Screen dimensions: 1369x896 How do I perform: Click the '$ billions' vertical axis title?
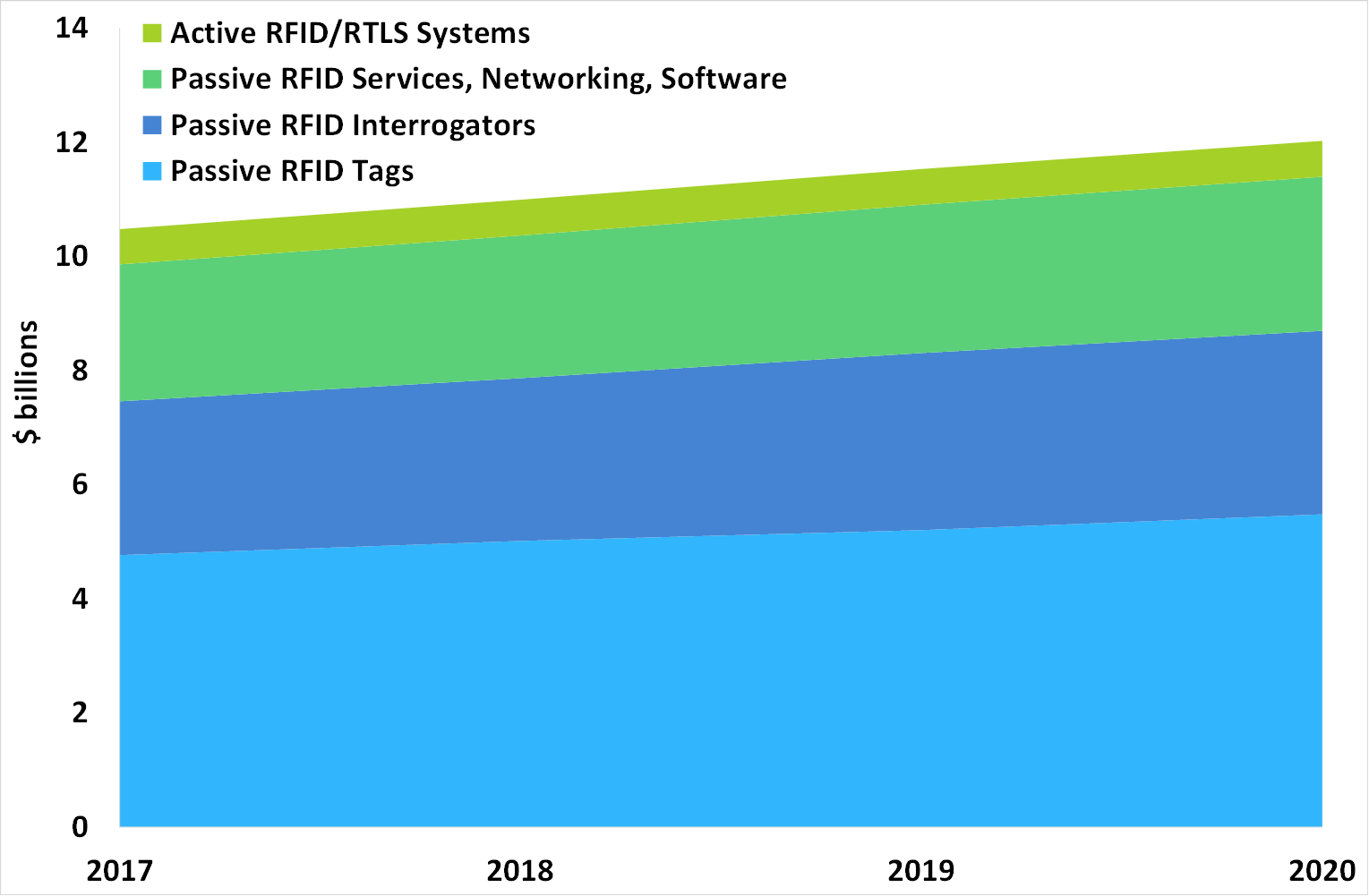click(28, 382)
